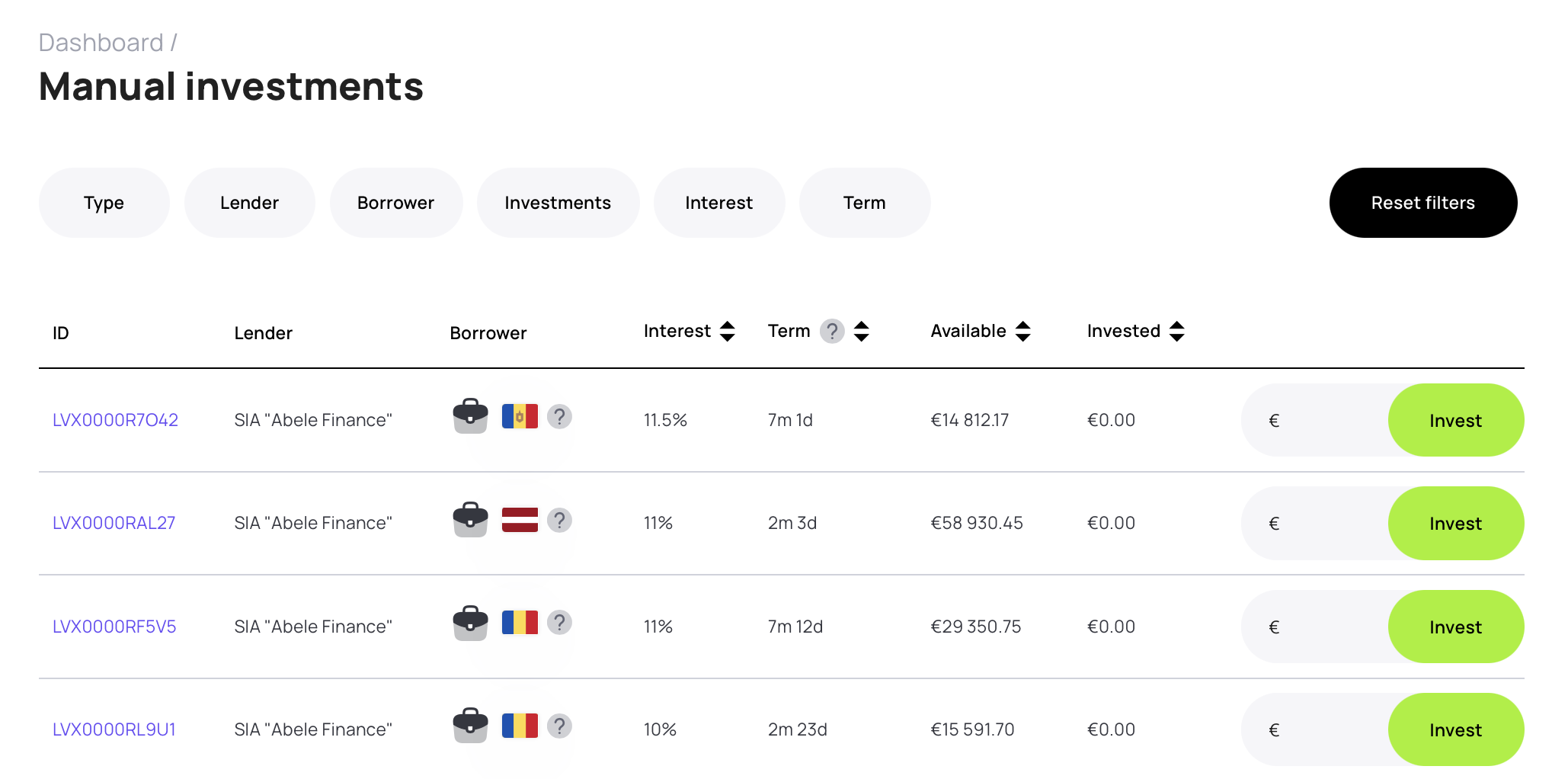Open the loan link LVX0000RAL27
This screenshot has height=779, width=1568.
114,523
